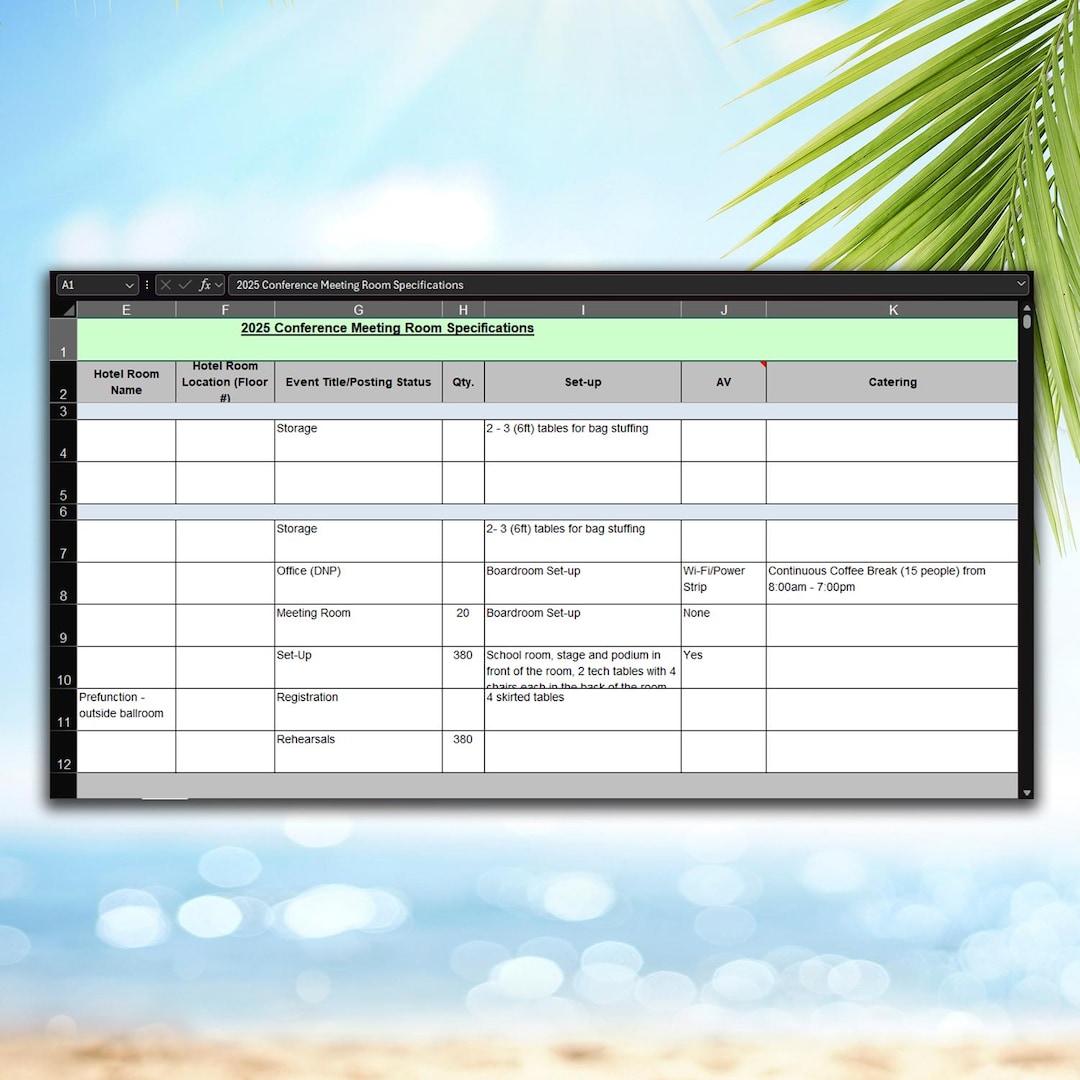
Task: Click the vertical dots icon next to the Name Box
Action: [x=147, y=285]
